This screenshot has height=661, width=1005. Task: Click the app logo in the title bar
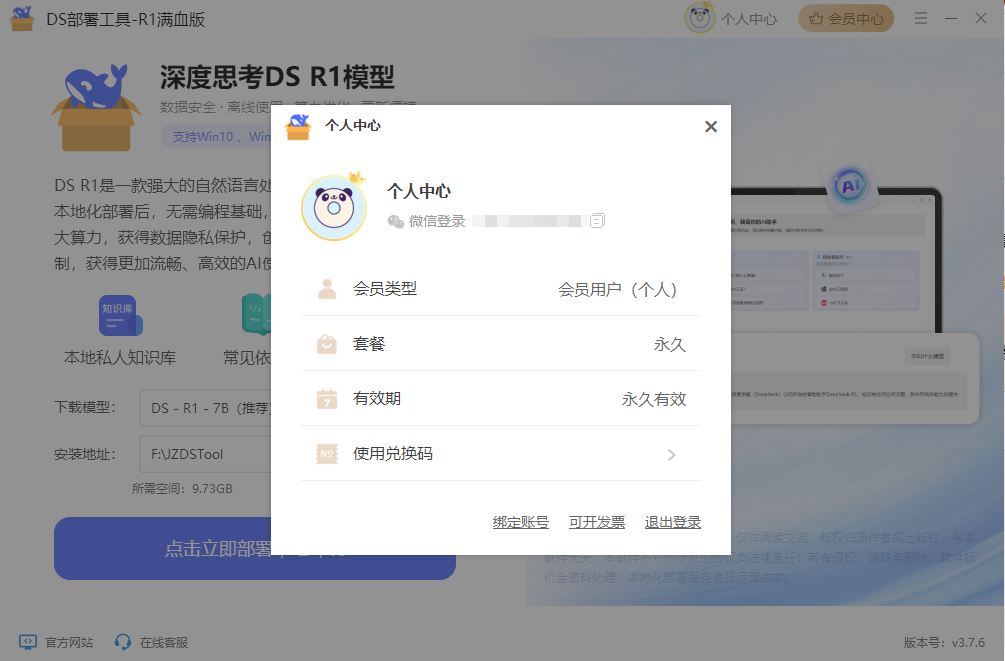(22, 19)
